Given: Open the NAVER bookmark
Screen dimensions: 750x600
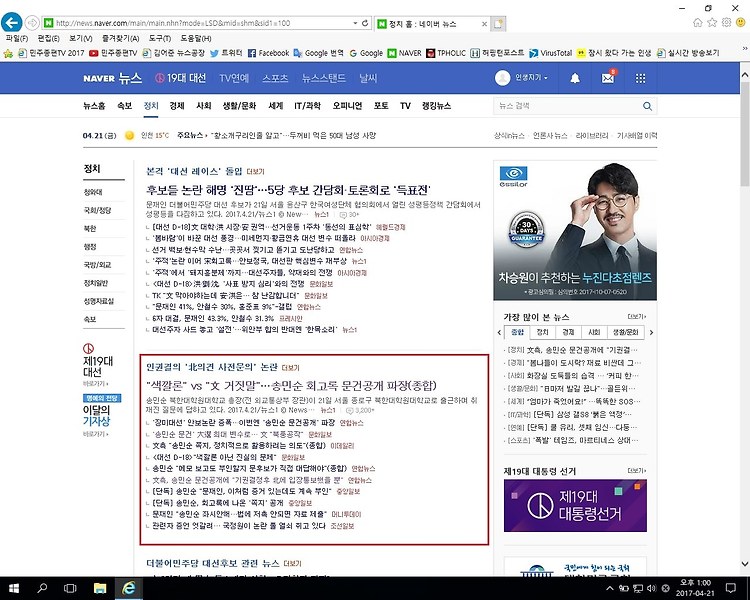Looking at the screenshot, I should click(405, 53).
